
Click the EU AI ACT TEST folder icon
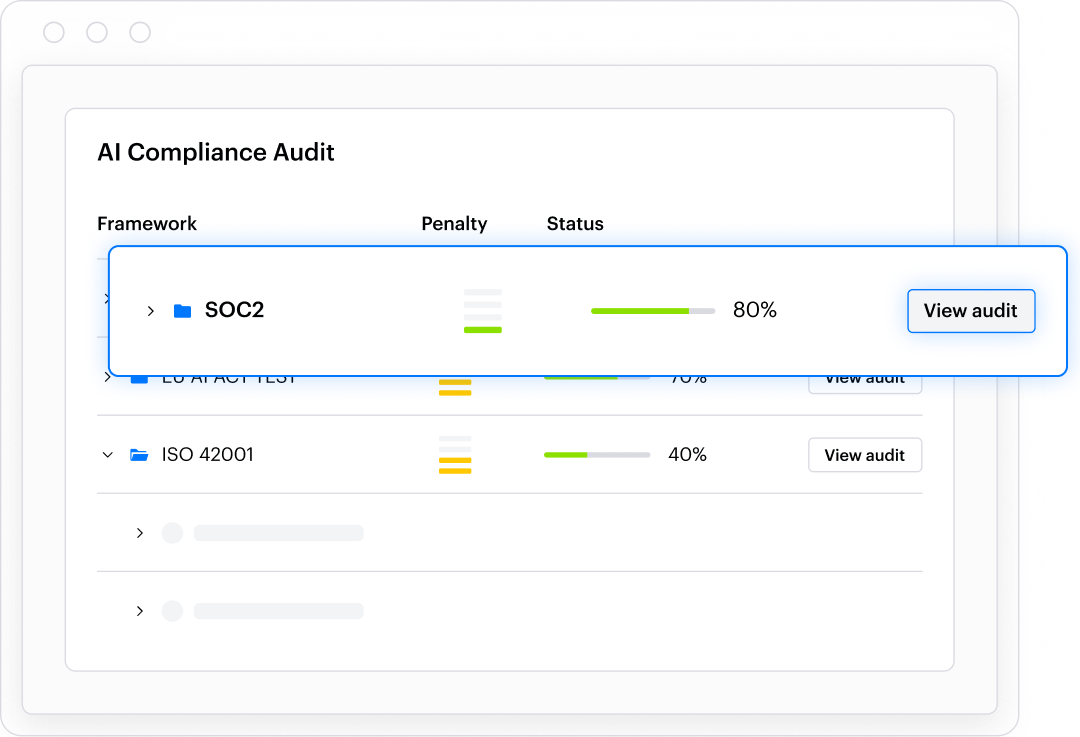click(x=138, y=376)
